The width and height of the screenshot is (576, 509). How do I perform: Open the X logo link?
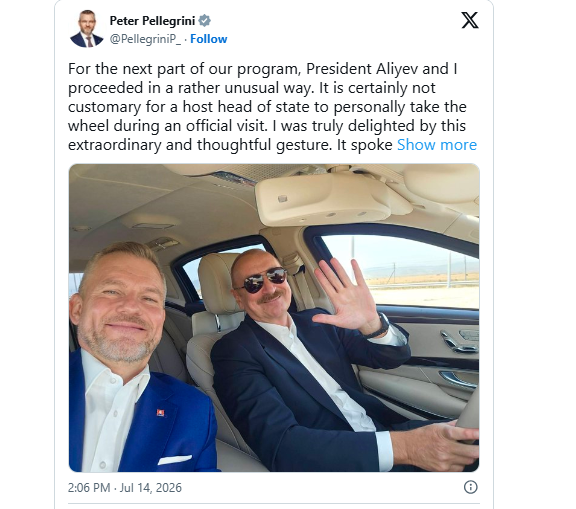(x=470, y=20)
